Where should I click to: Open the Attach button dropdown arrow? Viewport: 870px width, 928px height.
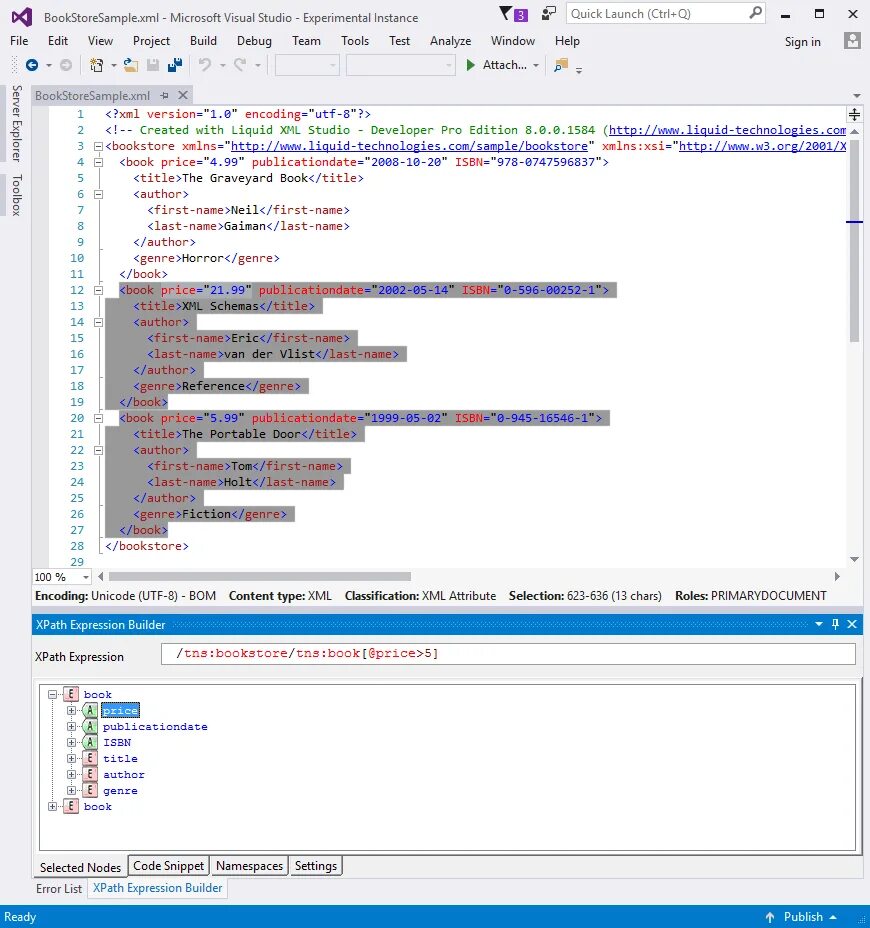click(536, 65)
